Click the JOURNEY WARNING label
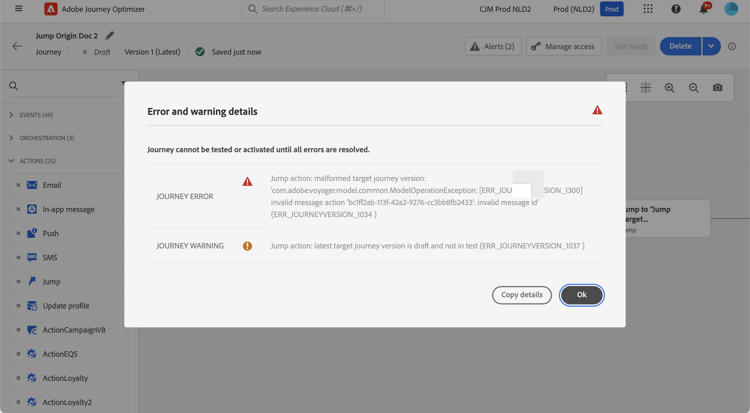 (190, 246)
